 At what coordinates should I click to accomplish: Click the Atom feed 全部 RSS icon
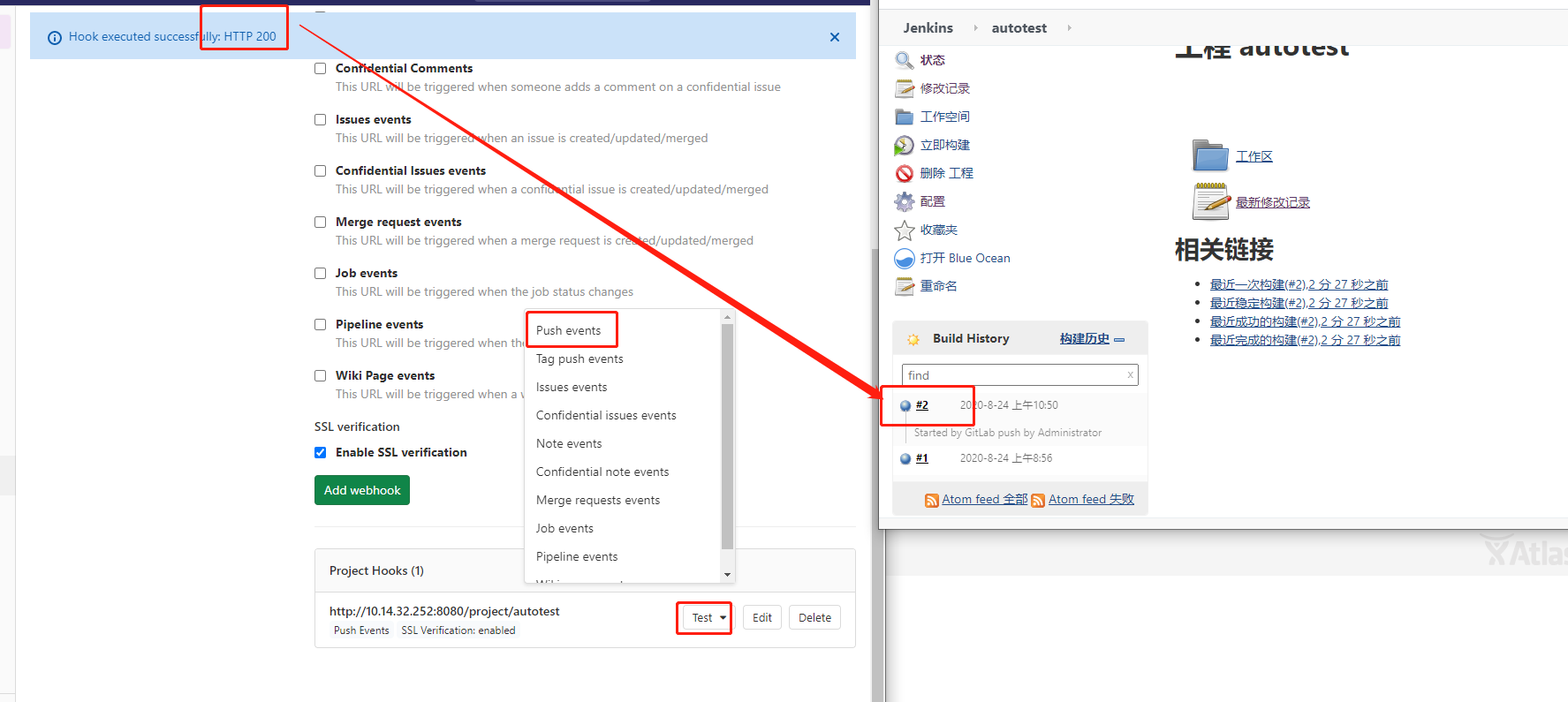[x=932, y=501]
